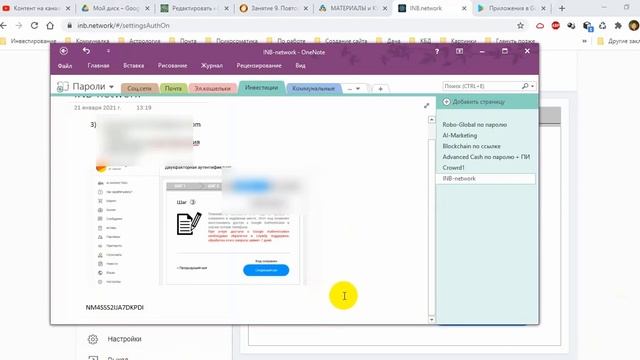Click the Chrome profile avatar
640x360 pixels.
click(x=634, y=25)
